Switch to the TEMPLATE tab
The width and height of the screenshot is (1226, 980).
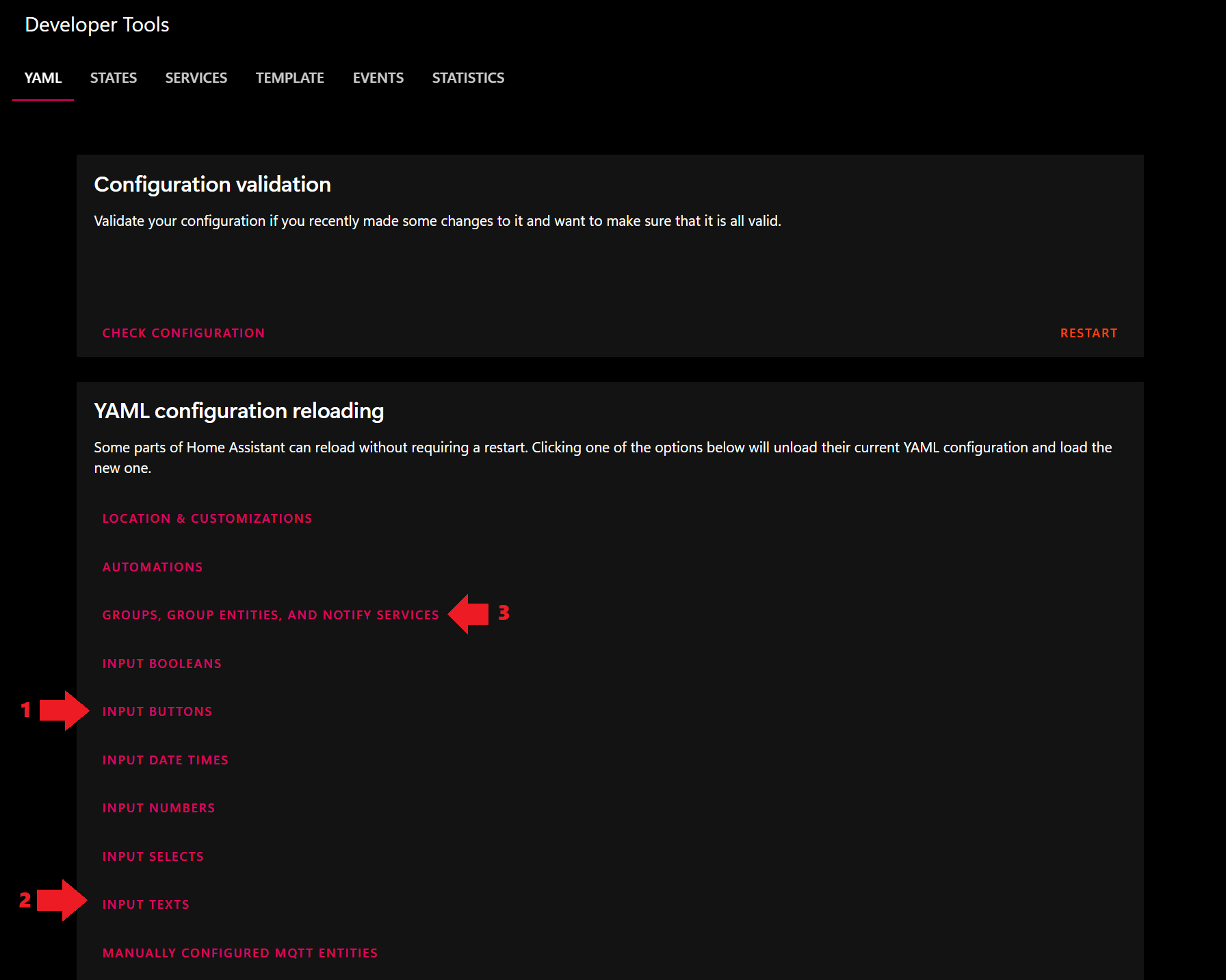(x=290, y=78)
